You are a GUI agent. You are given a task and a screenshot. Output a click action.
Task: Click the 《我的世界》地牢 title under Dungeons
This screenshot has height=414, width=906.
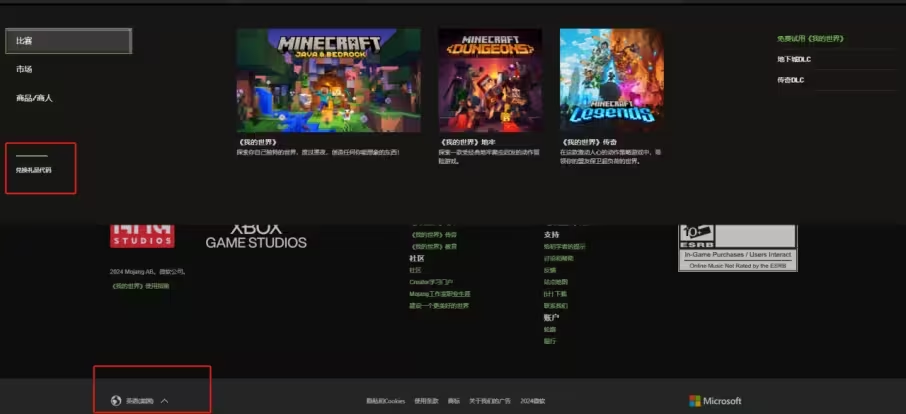[x=467, y=142]
